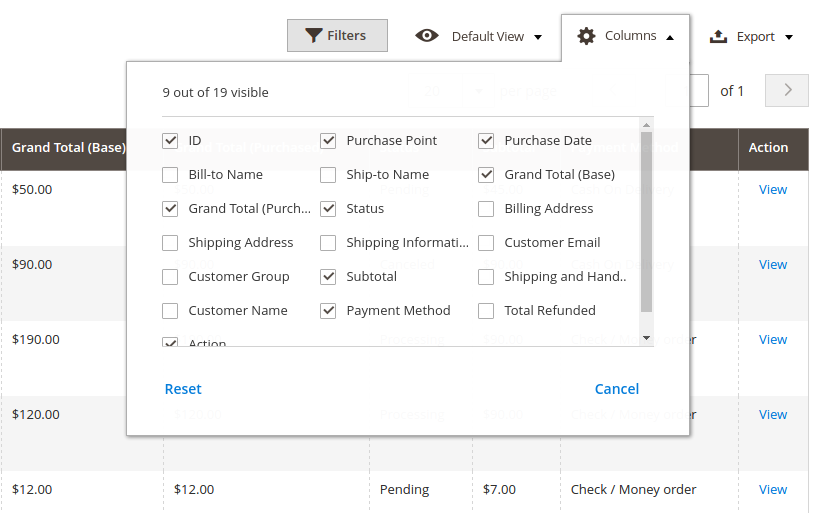Viewport: 827px width, 513px height.
Task: Click Cancel in the columns panel
Action: pyautogui.click(x=617, y=389)
